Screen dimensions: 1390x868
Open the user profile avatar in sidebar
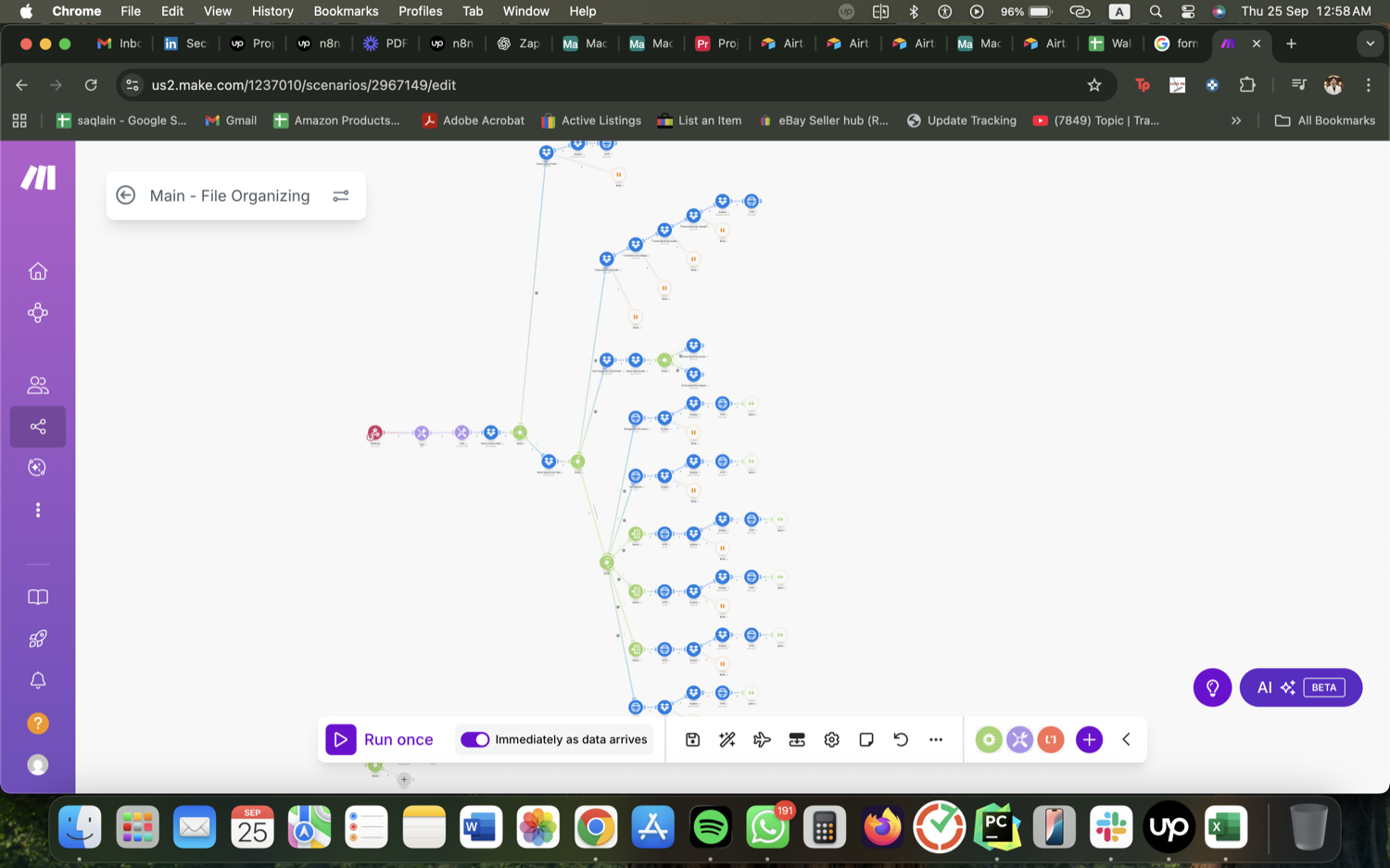38,765
